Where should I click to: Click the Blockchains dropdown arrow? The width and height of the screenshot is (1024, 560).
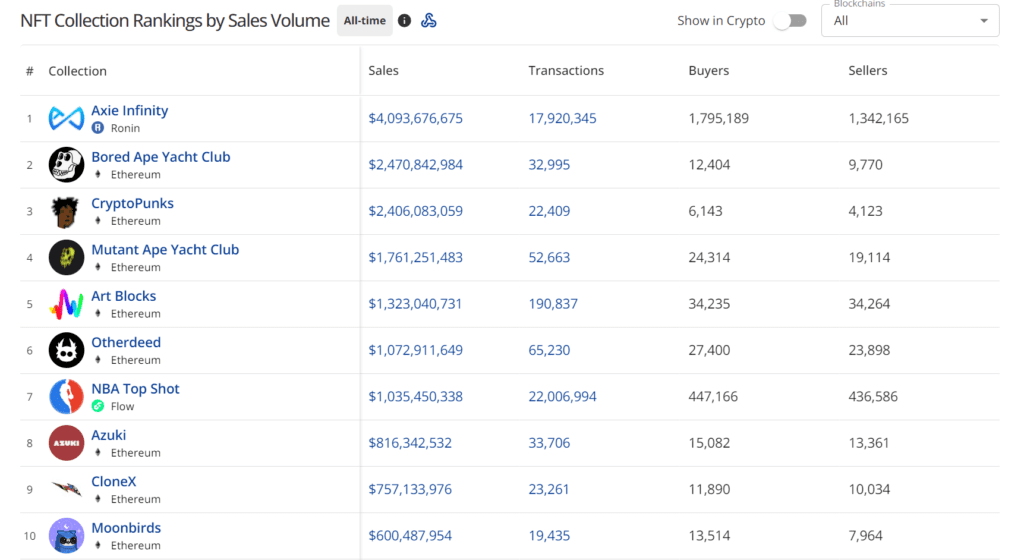point(984,21)
